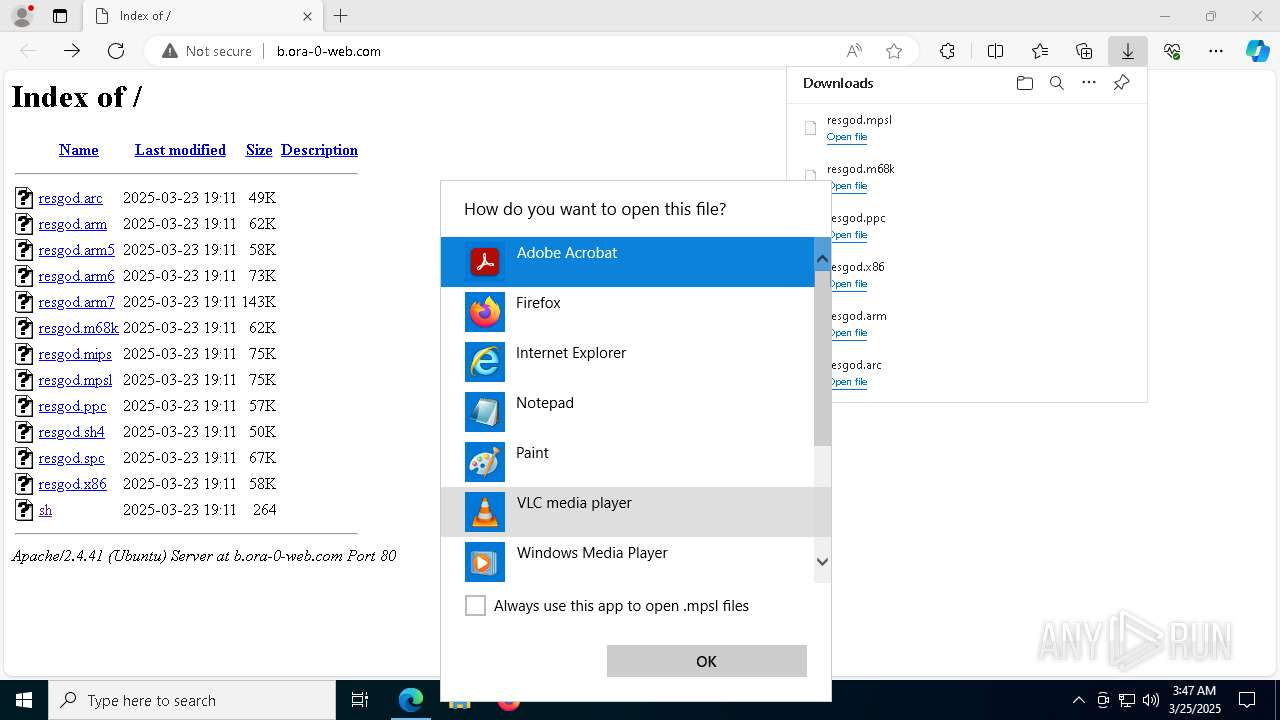Download resgod.arm7 file link

pos(76,302)
